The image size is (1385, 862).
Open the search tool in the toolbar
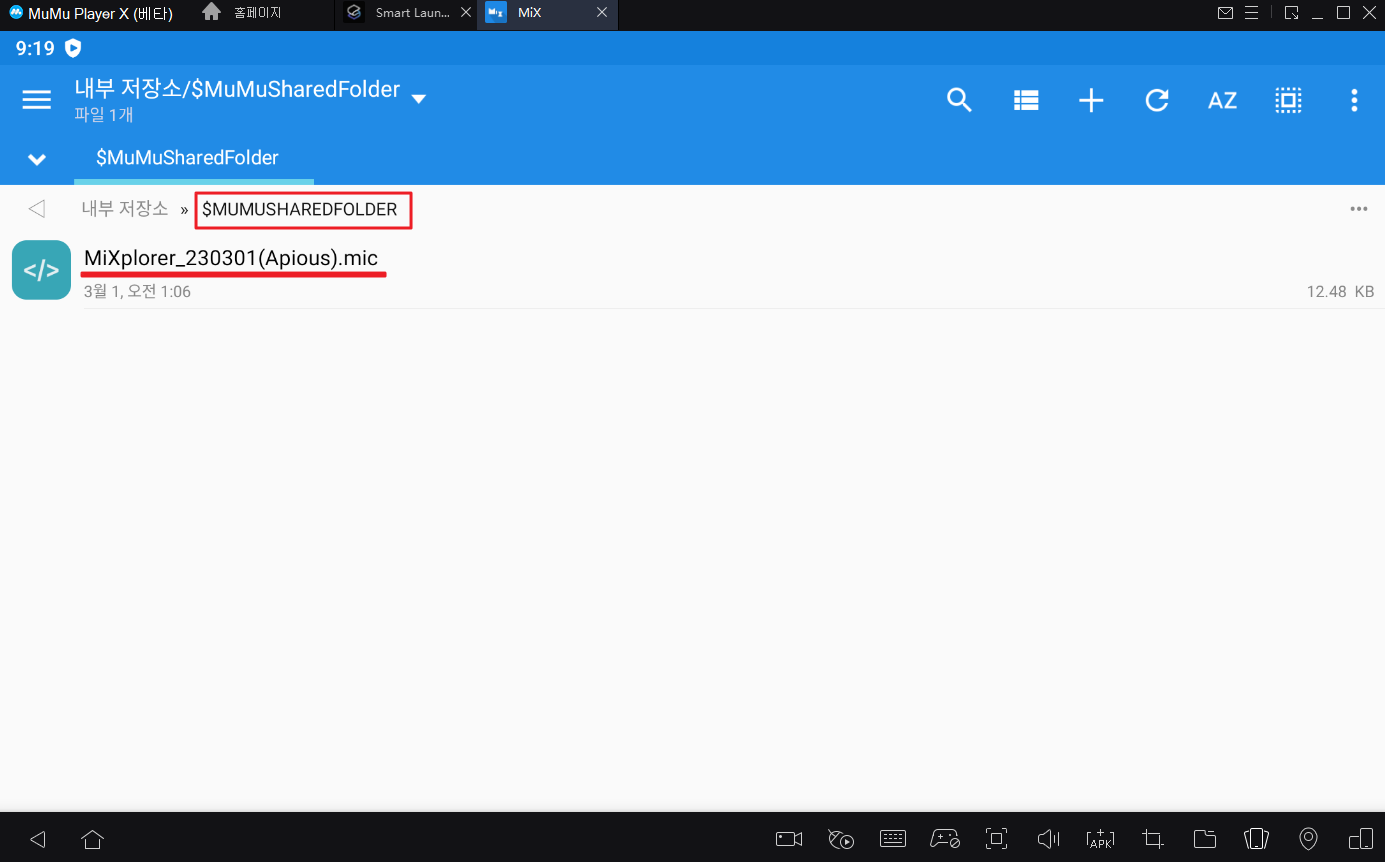point(959,100)
